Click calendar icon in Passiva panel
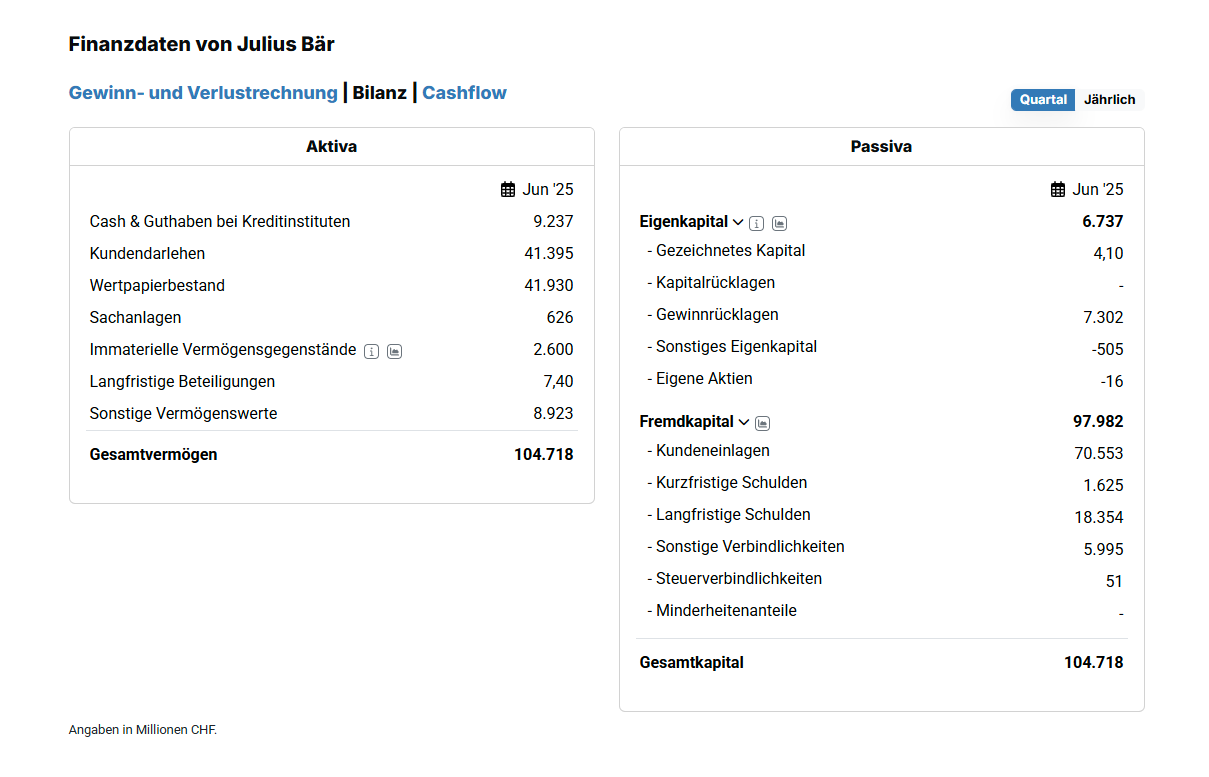Image resolution: width=1209 pixels, height=777 pixels. [x=1058, y=190]
